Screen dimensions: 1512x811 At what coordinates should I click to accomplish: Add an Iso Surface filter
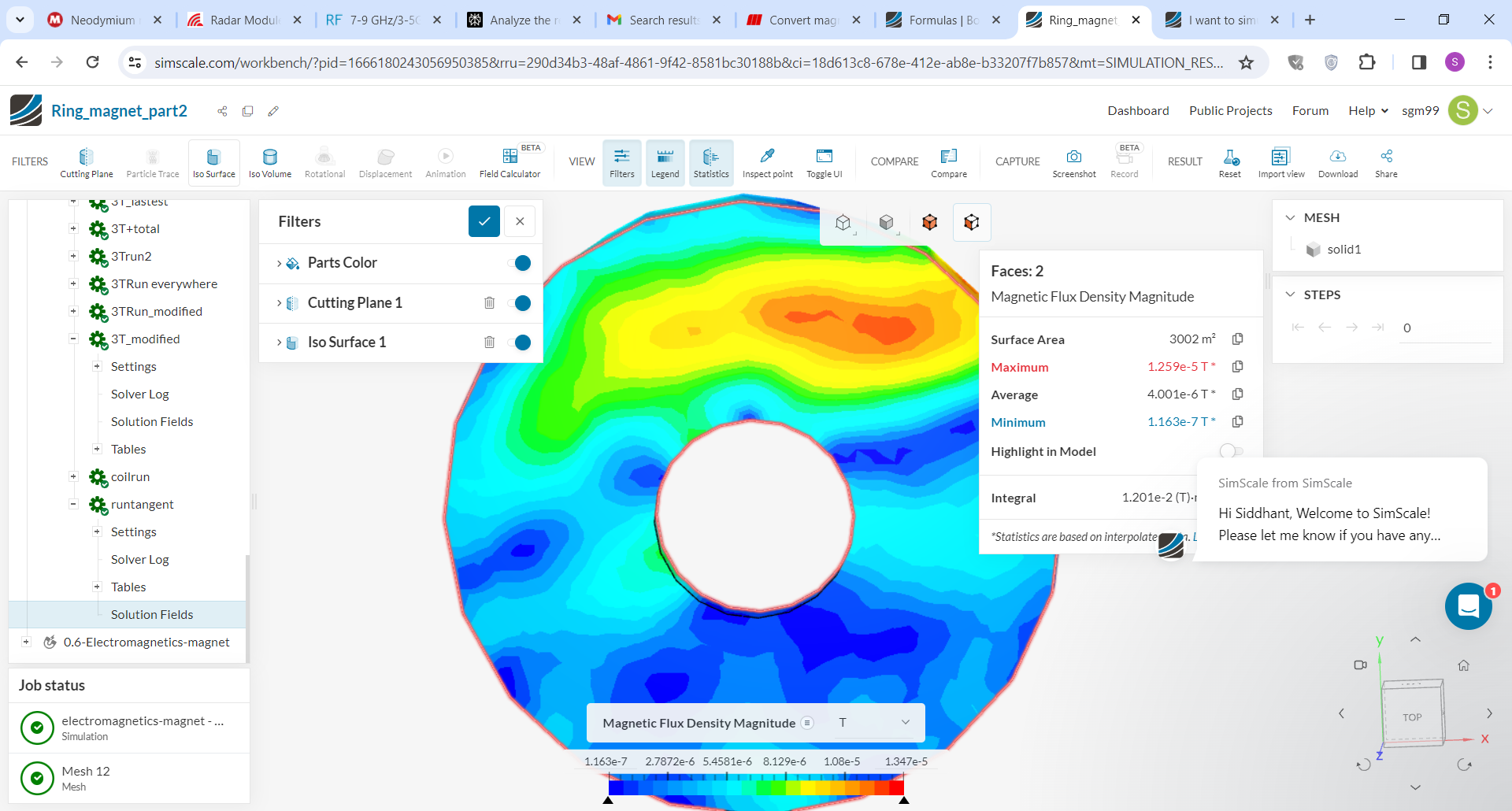pyautogui.click(x=213, y=162)
